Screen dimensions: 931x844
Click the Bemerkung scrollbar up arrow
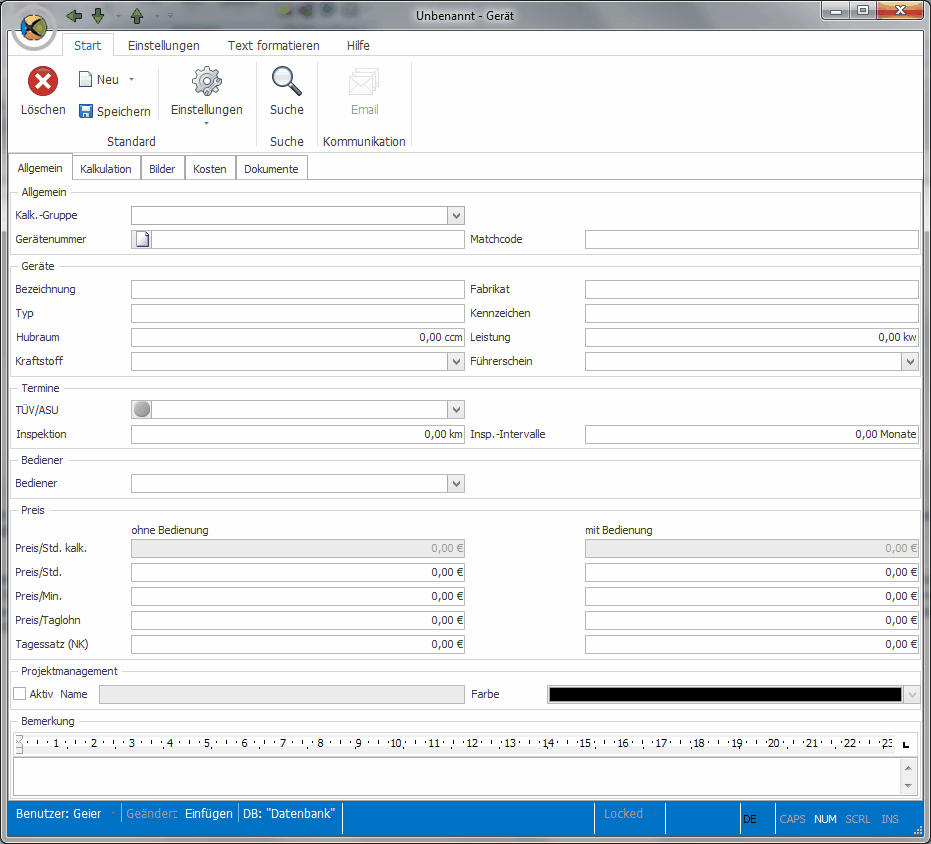[x=908, y=767]
